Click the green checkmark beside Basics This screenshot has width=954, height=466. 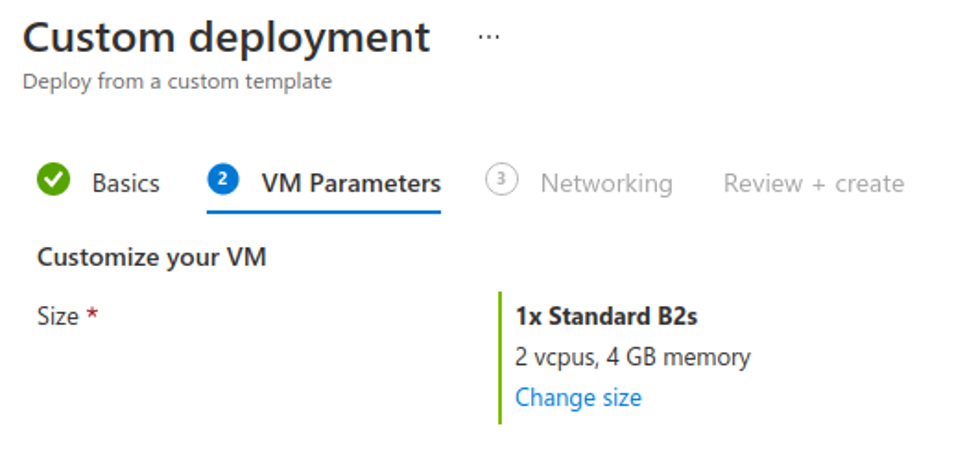pyautogui.click(x=53, y=181)
